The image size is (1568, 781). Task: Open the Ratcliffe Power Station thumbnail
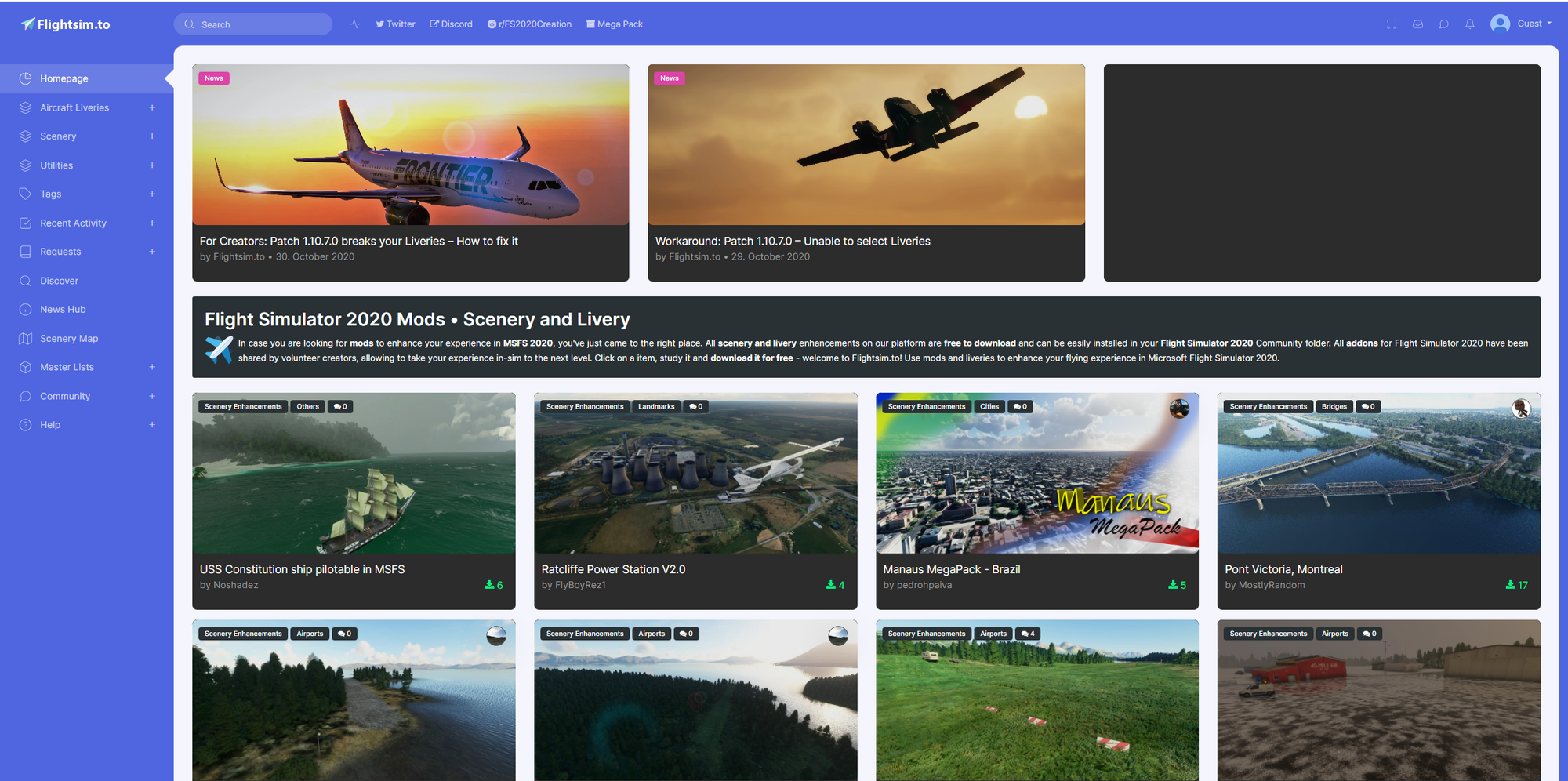pos(695,474)
